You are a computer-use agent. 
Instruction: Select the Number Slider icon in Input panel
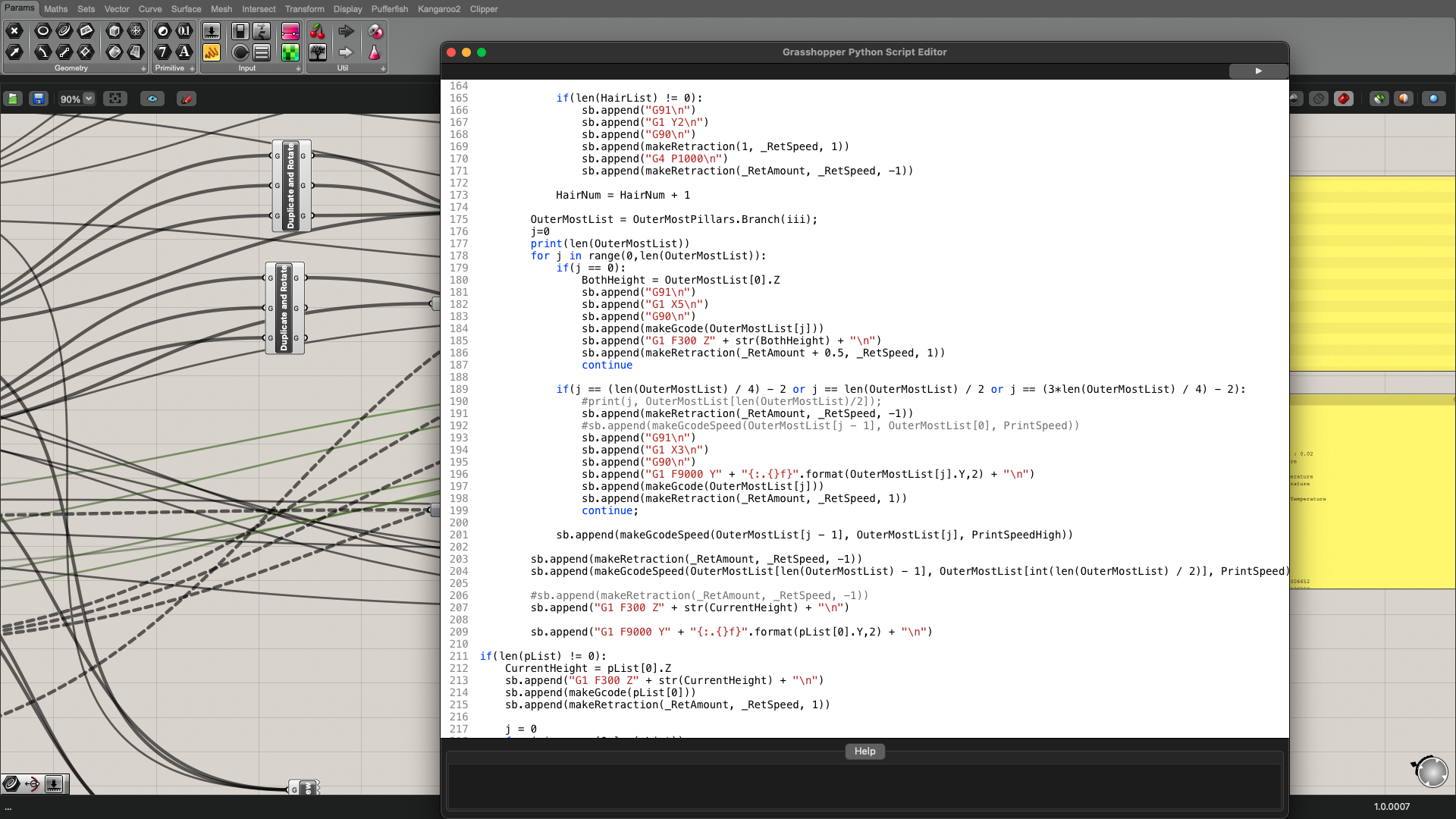(x=212, y=31)
